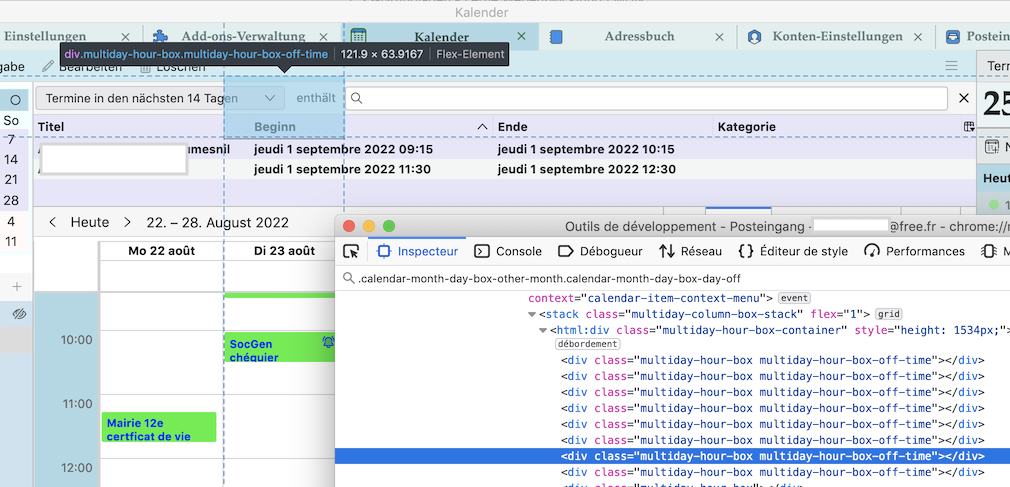Open the hamburger menu in calendar toolbar
This screenshot has width=1010, height=487.
point(951,66)
